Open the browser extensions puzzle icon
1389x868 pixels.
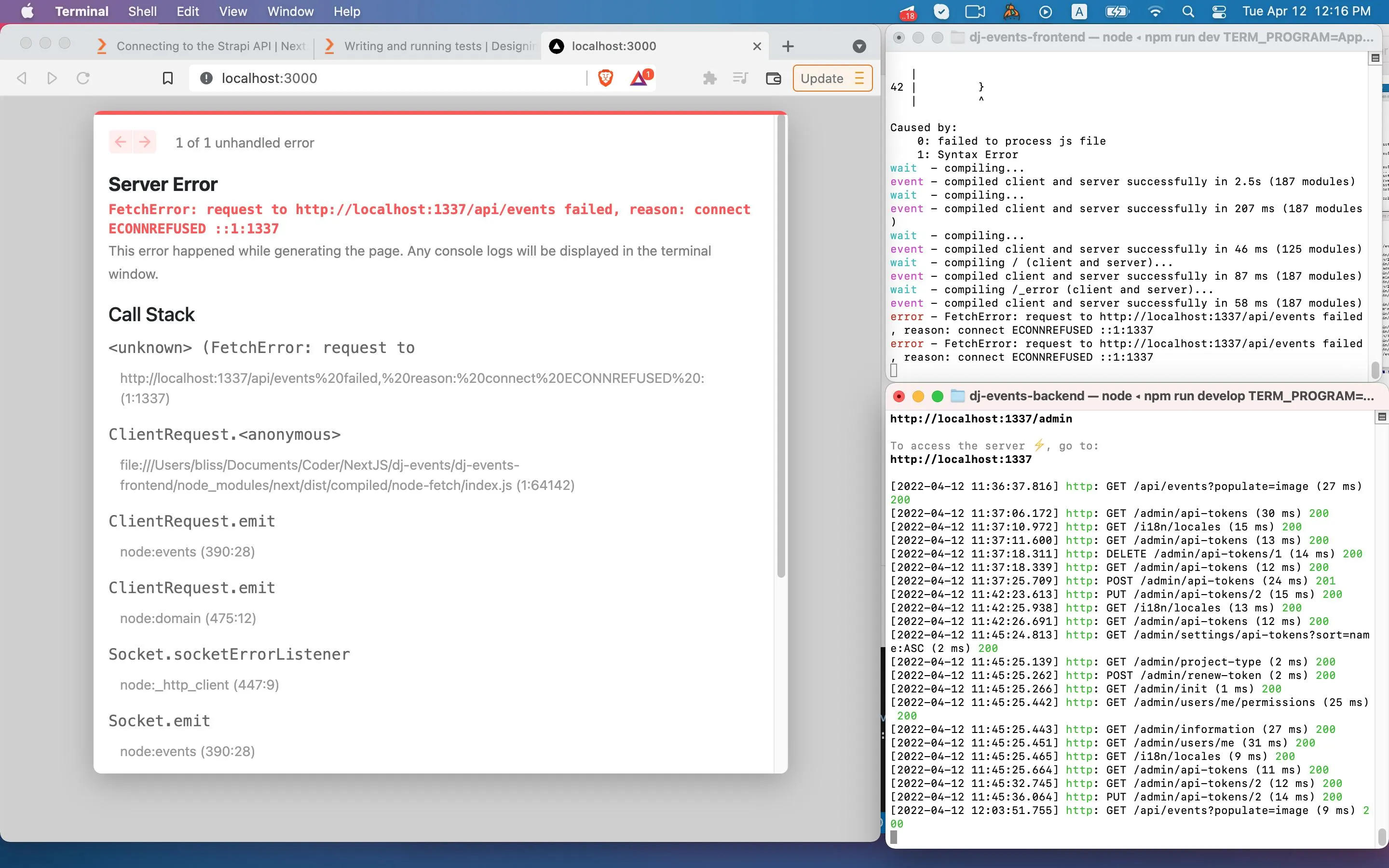[x=709, y=78]
